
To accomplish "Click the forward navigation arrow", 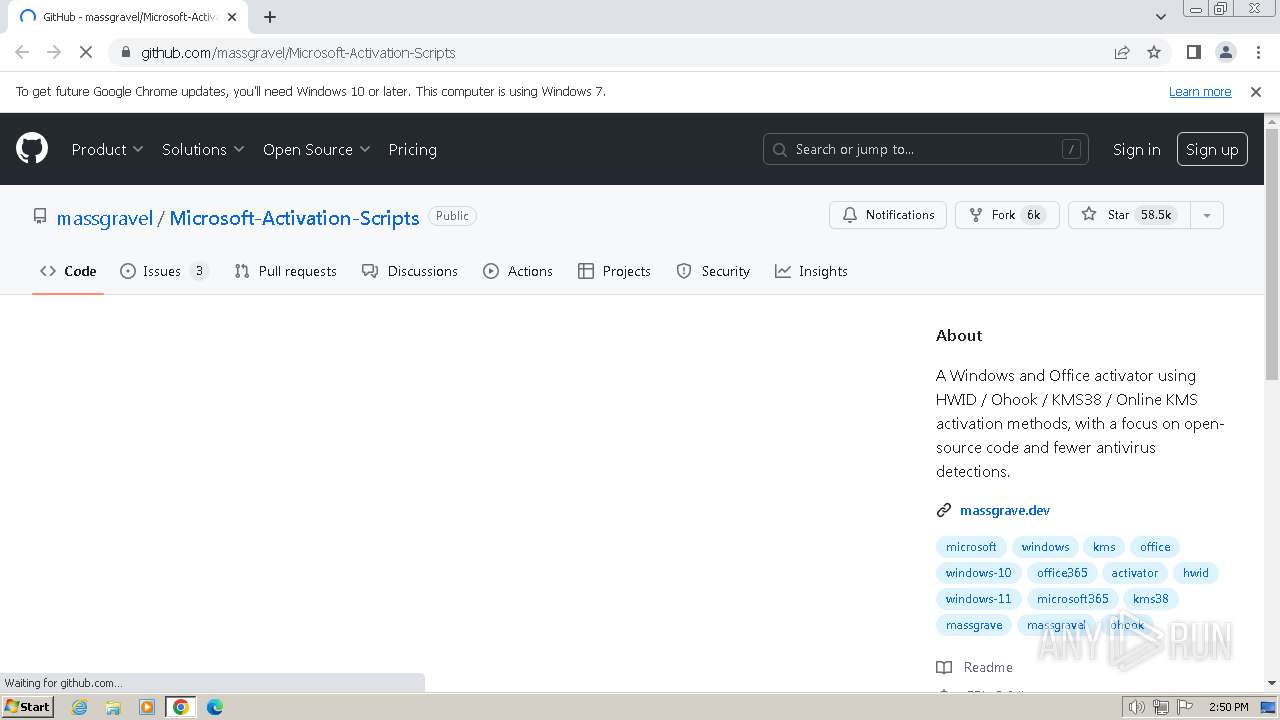I will pyautogui.click(x=54, y=52).
